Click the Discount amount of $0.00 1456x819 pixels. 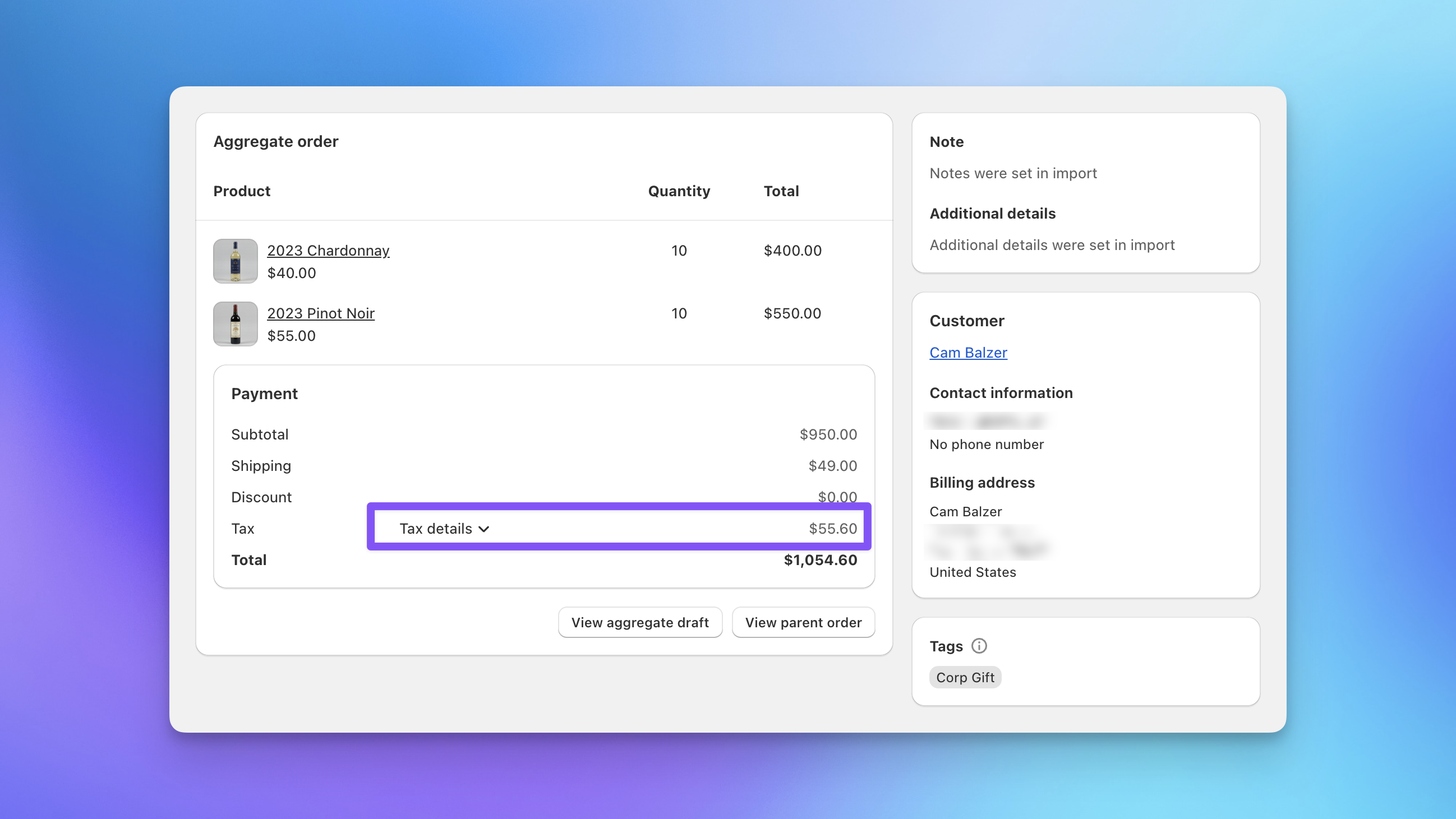837,497
